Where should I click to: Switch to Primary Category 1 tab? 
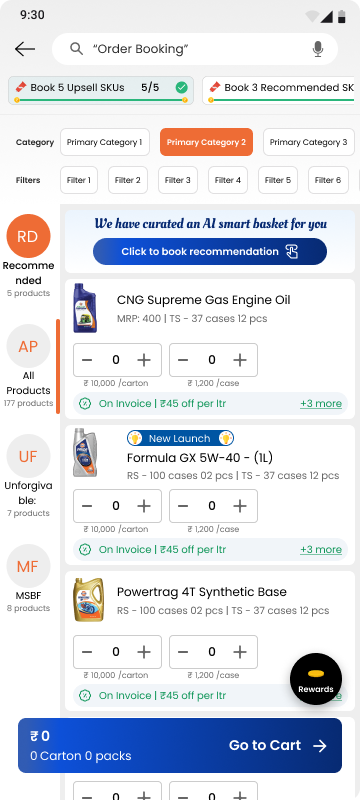coord(105,142)
